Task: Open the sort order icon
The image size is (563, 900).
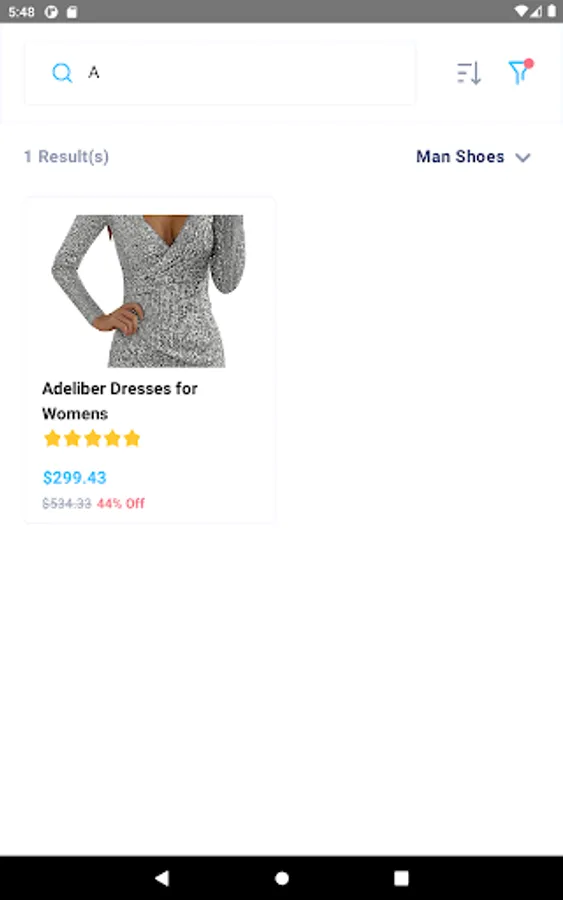Action: point(469,73)
